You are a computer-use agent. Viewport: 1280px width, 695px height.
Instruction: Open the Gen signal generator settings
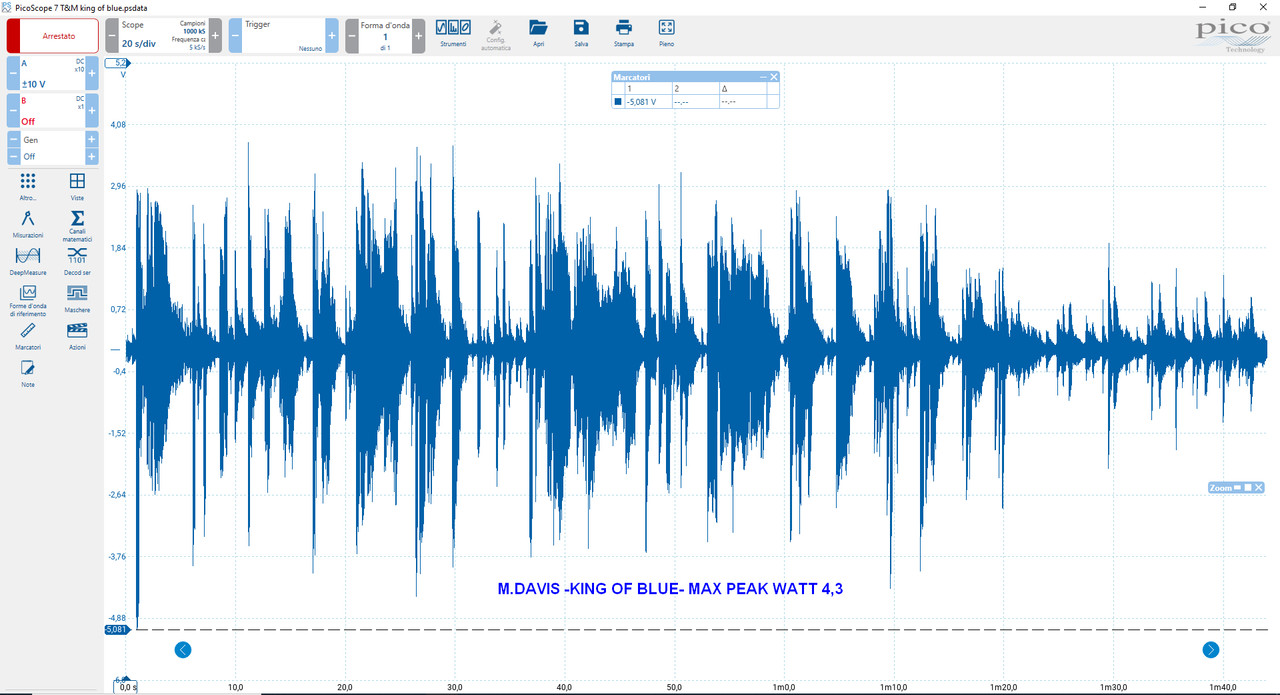pyautogui.click(x=53, y=140)
